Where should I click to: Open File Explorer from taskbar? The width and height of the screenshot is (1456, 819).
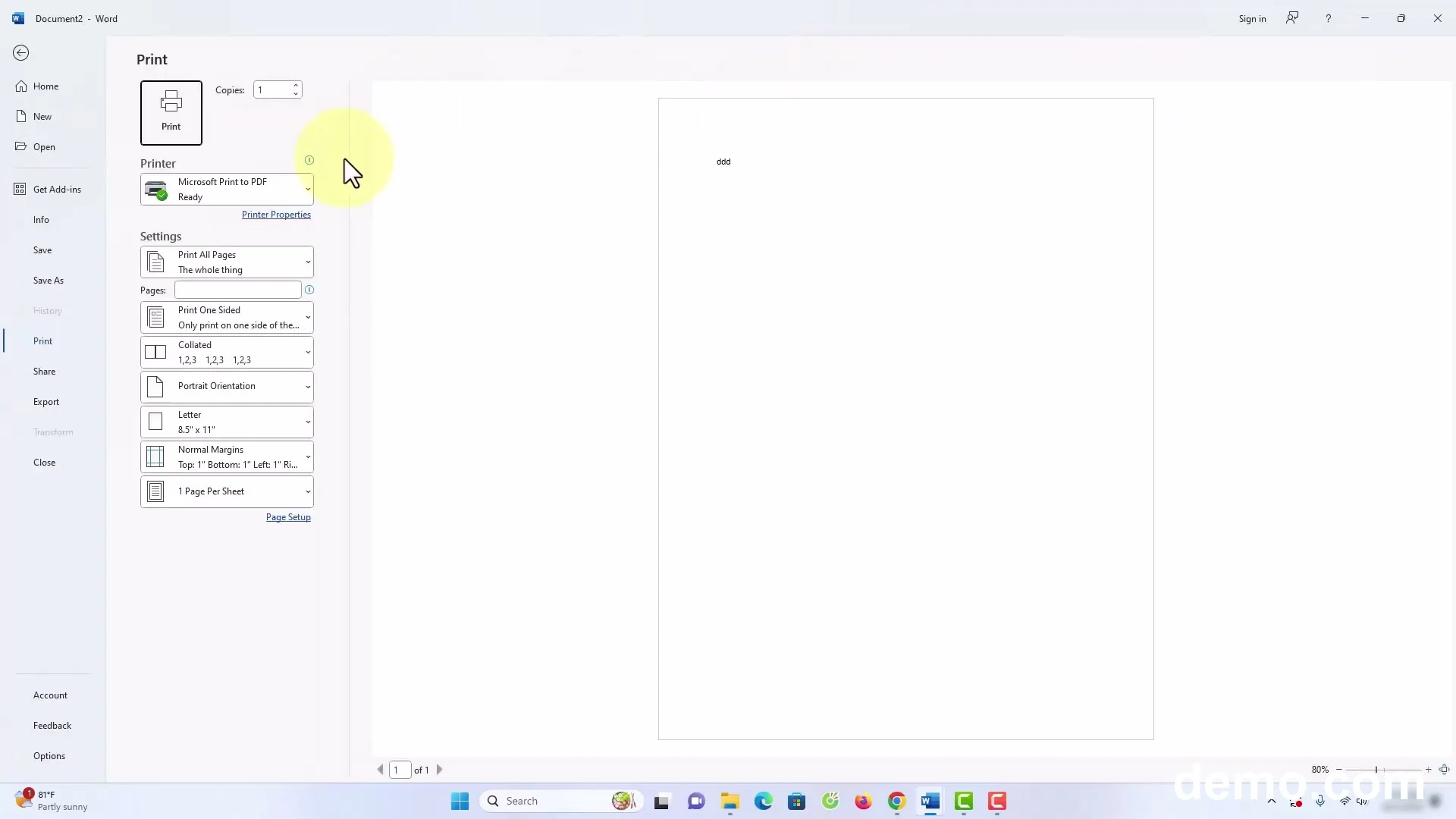[730, 802]
